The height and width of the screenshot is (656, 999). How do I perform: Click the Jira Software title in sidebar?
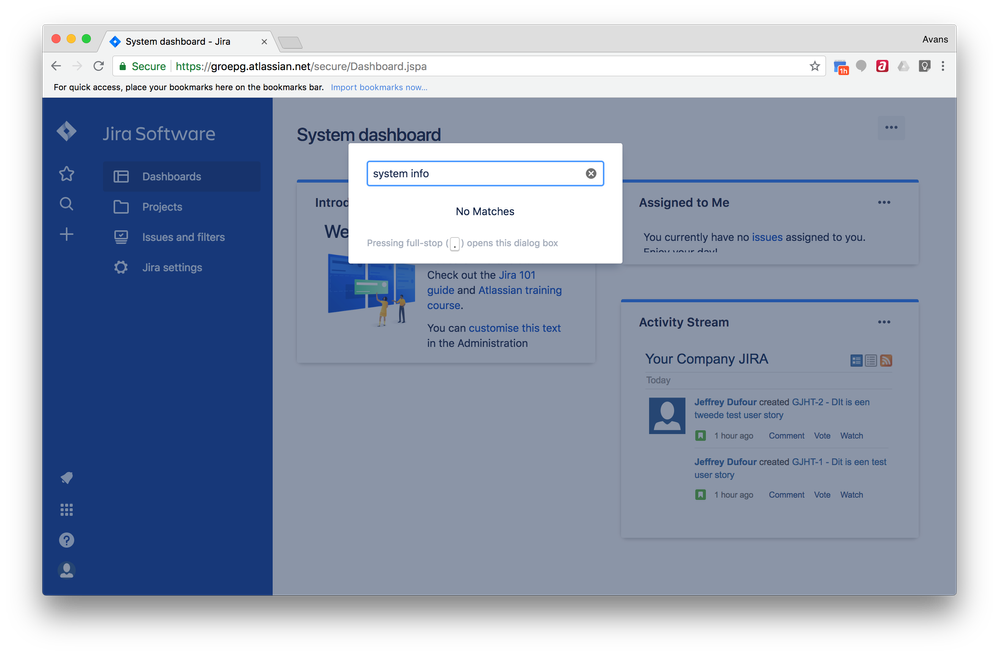[x=159, y=134]
